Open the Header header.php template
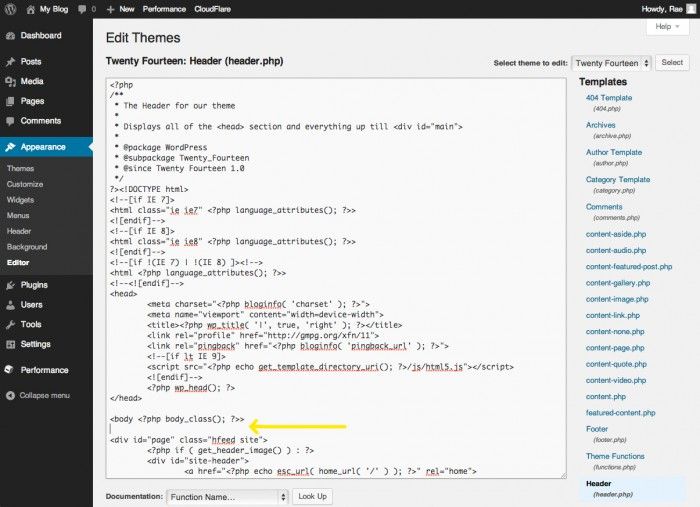 [x=599, y=483]
